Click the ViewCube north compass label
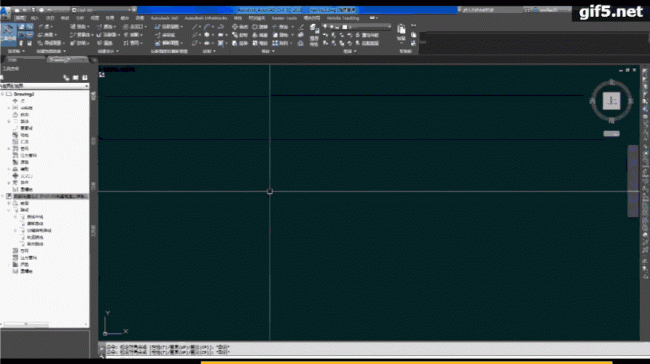The height and width of the screenshot is (364, 650). 611,82
